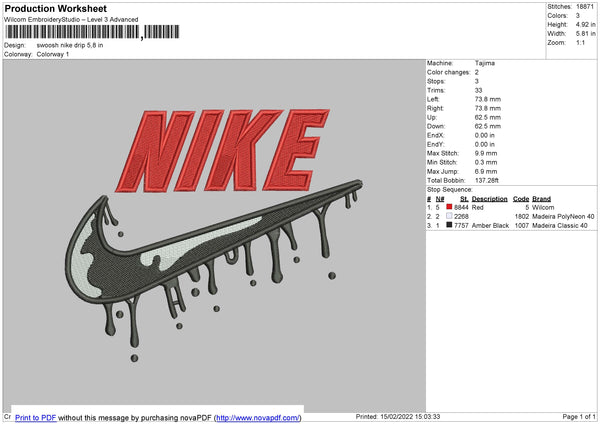Image resolution: width=600 pixels, height=424 pixels.
Task: Click the Colors value 3
Action: coord(578,16)
